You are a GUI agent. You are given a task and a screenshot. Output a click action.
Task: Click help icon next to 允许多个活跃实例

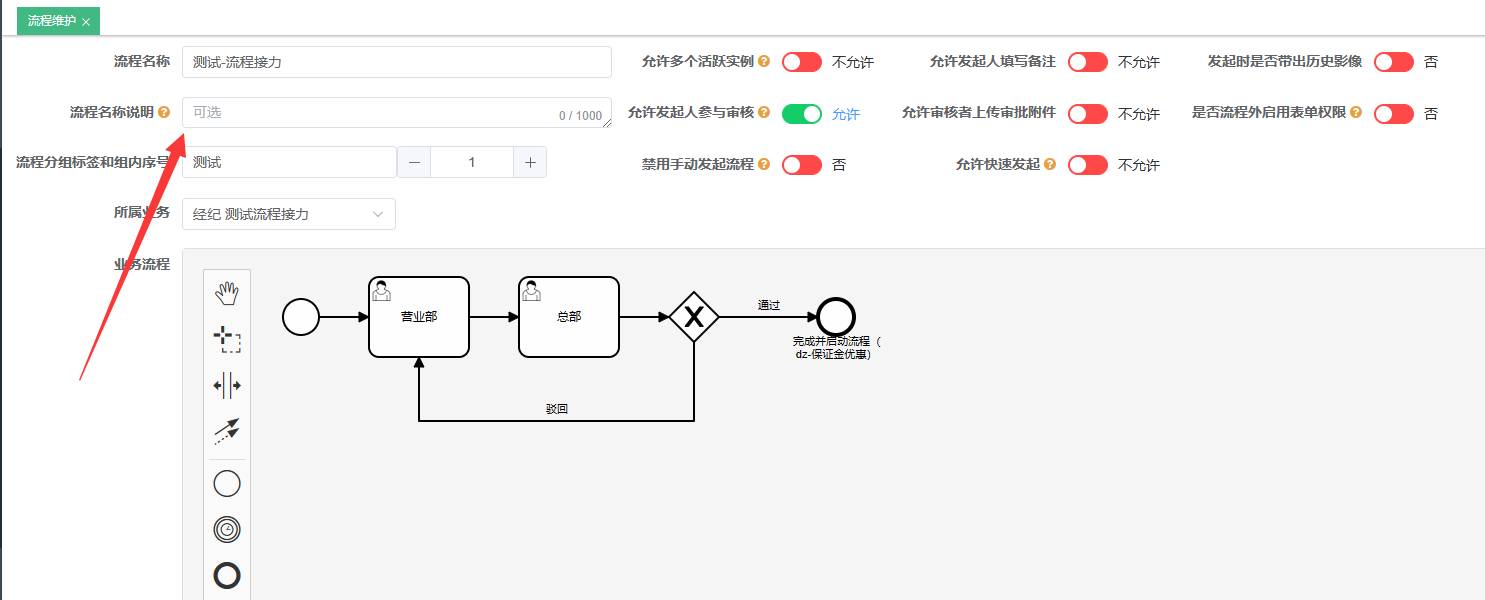click(x=764, y=61)
